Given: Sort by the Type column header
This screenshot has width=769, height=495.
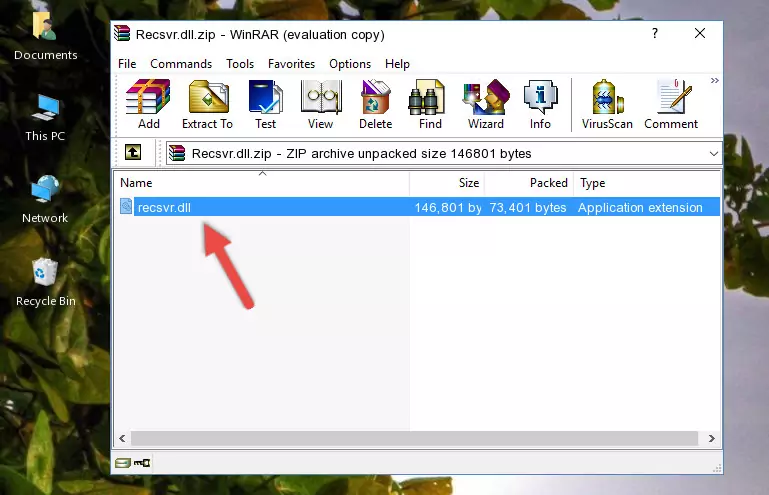Looking at the screenshot, I should point(646,182).
